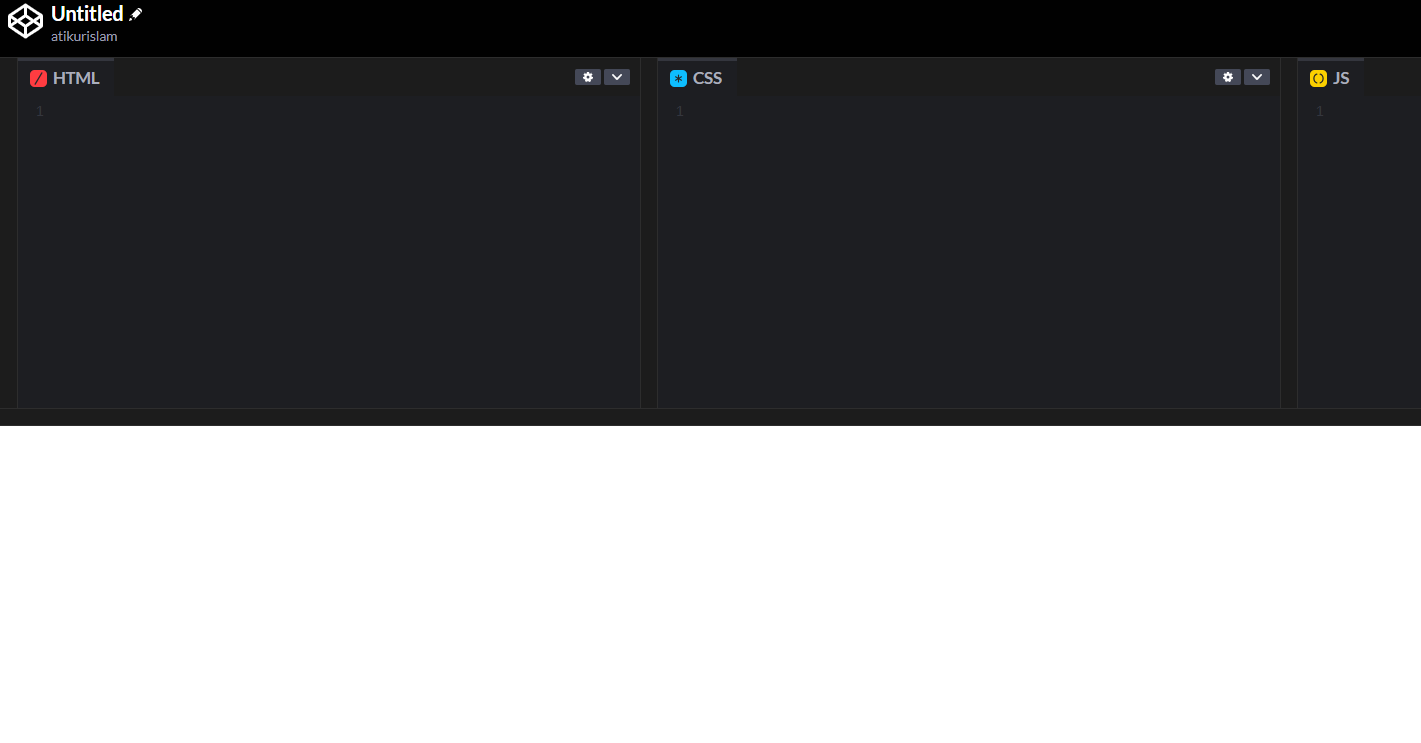Click the HTML editor line number gutter
The width and height of the screenshot is (1421, 743).
[39, 111]
